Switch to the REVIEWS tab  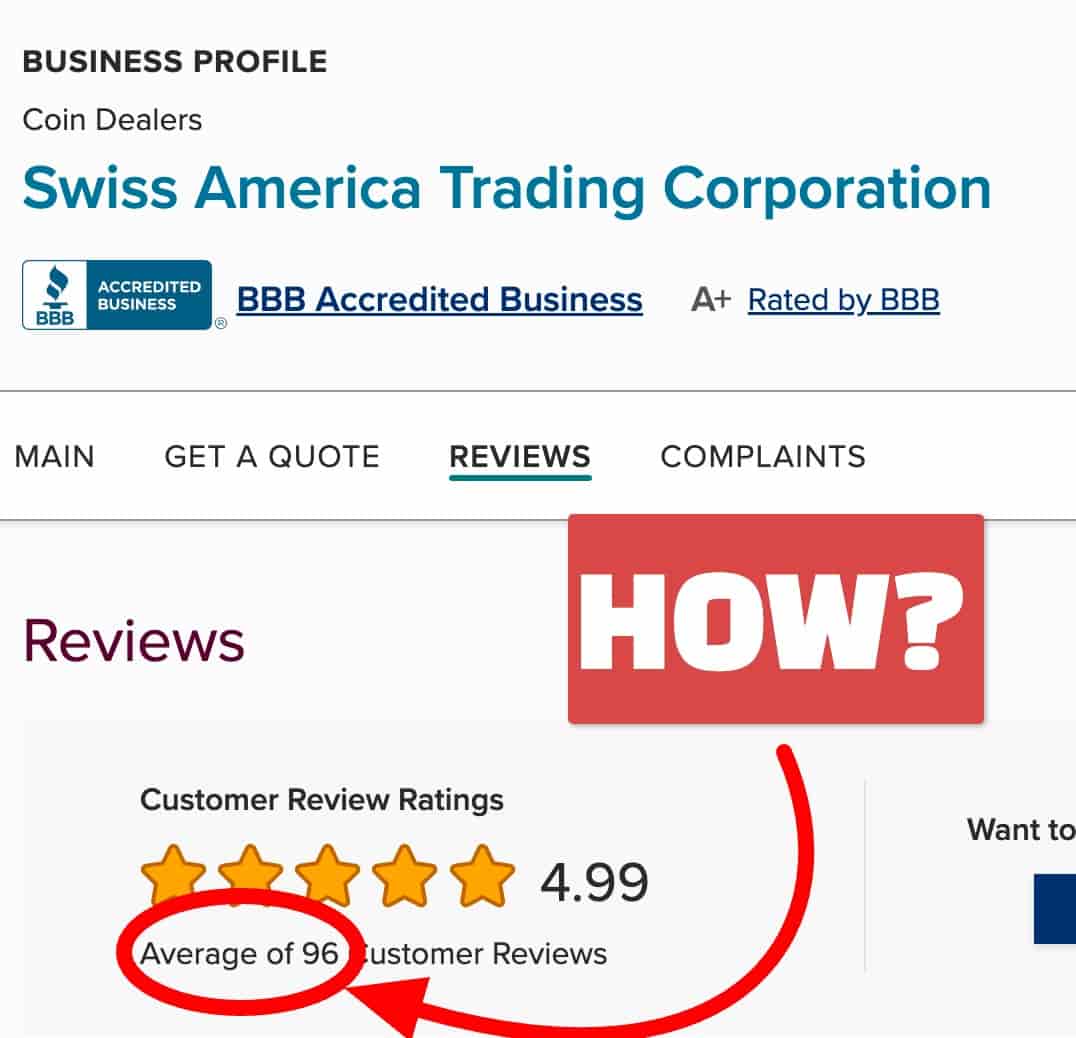(x=519, y=457)
